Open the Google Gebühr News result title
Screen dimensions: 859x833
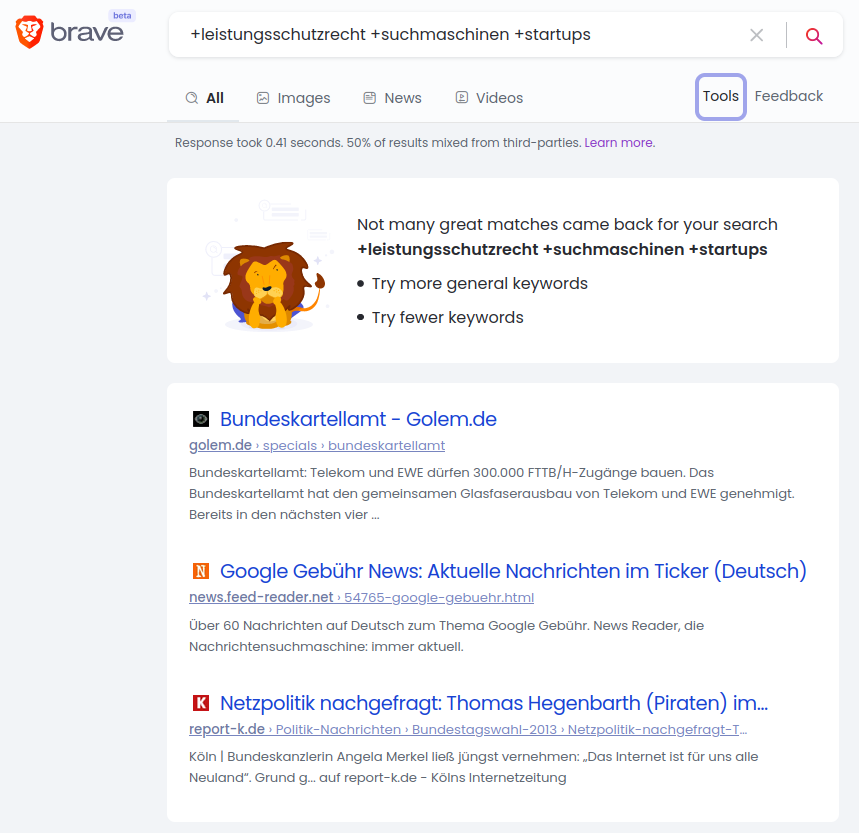513,571
